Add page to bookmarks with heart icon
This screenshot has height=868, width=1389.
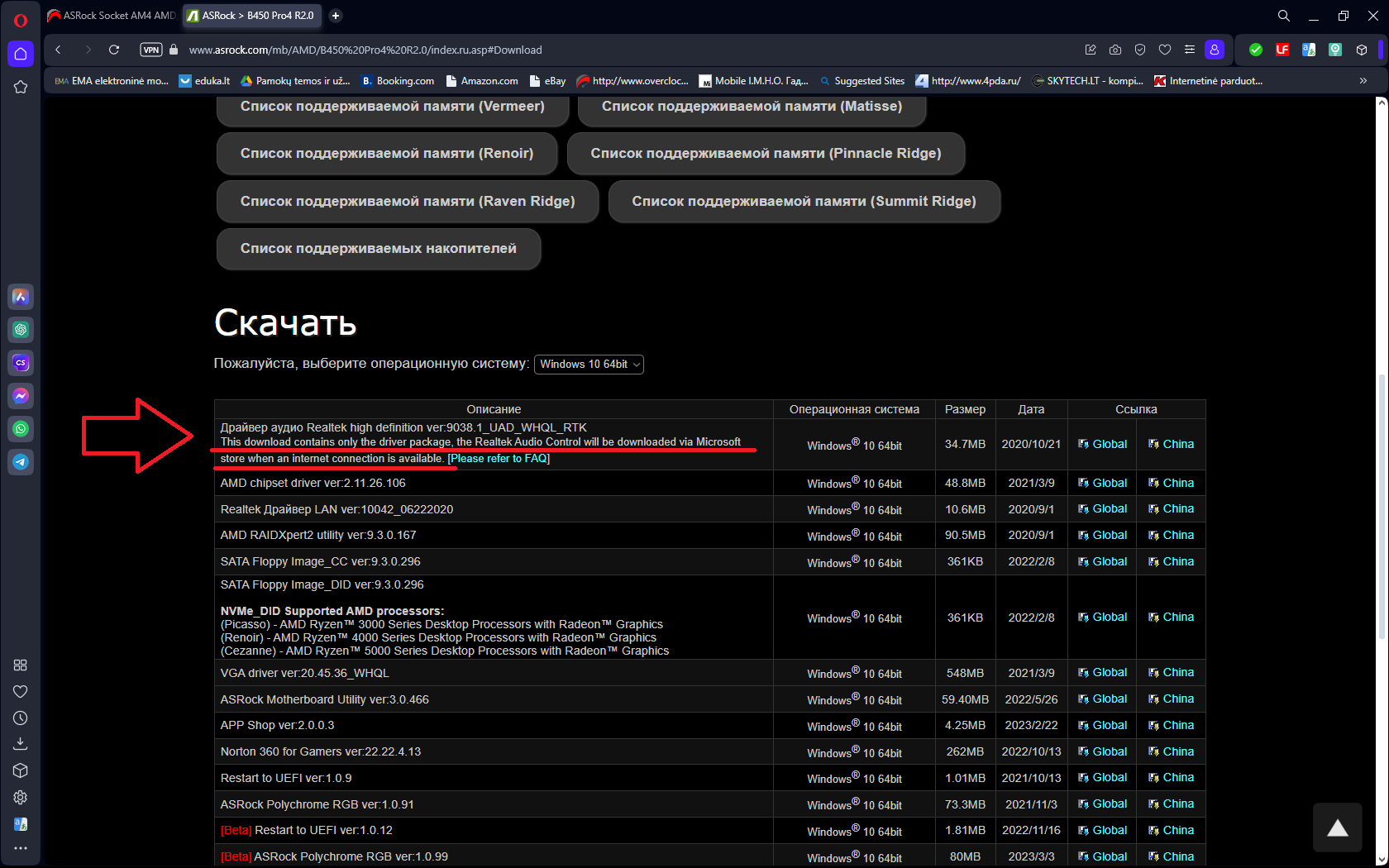[1165, 50]
